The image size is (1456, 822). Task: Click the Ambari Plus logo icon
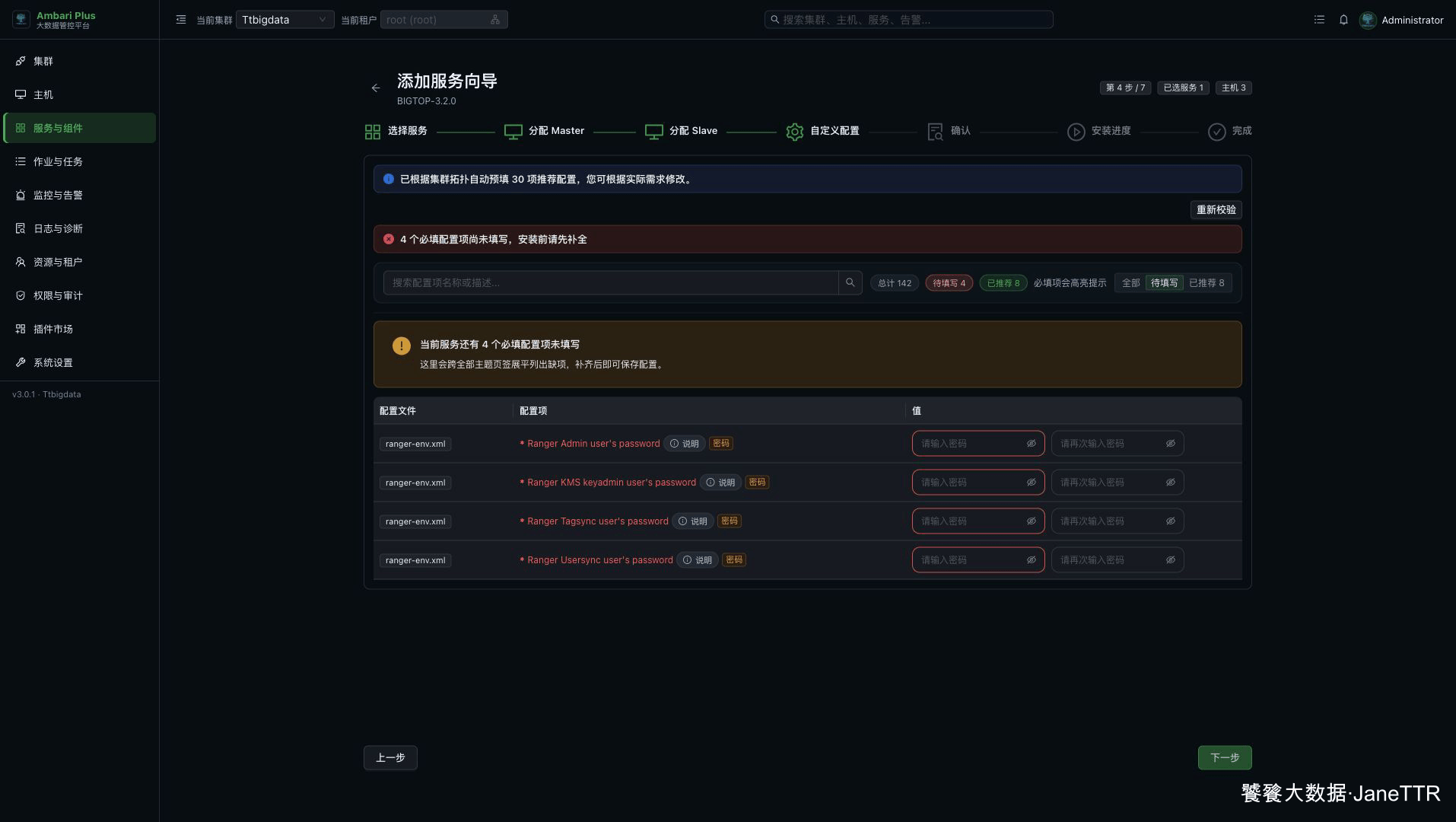coord(21,20)
